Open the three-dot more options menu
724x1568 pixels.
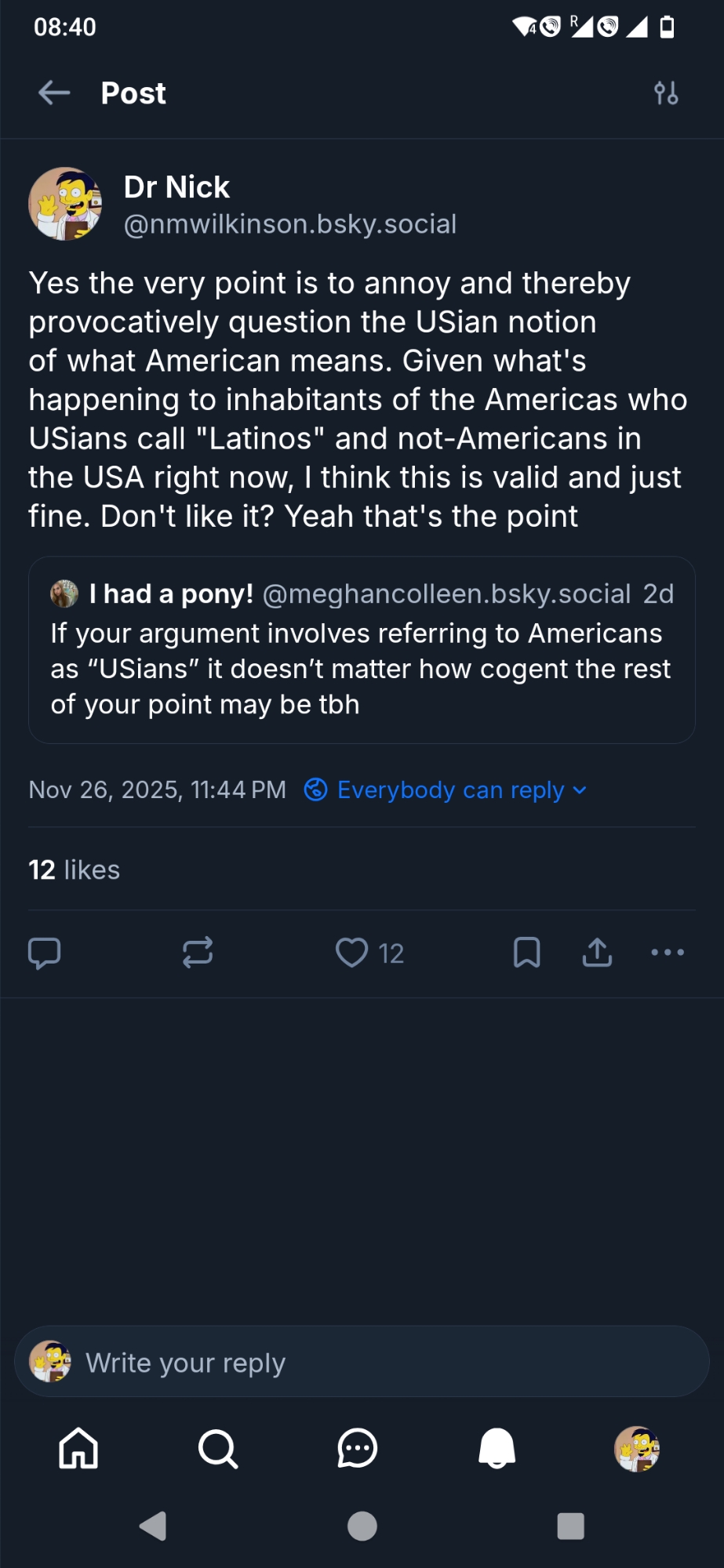click(x=668, y=953)
